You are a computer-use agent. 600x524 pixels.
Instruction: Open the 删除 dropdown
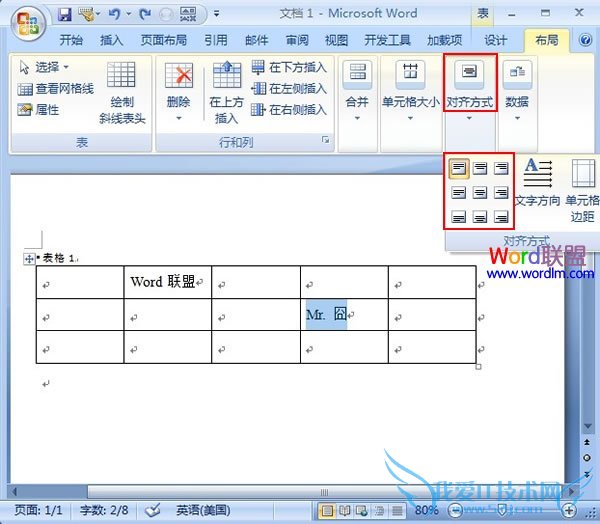pyautogui.click(x=178, y=92)
